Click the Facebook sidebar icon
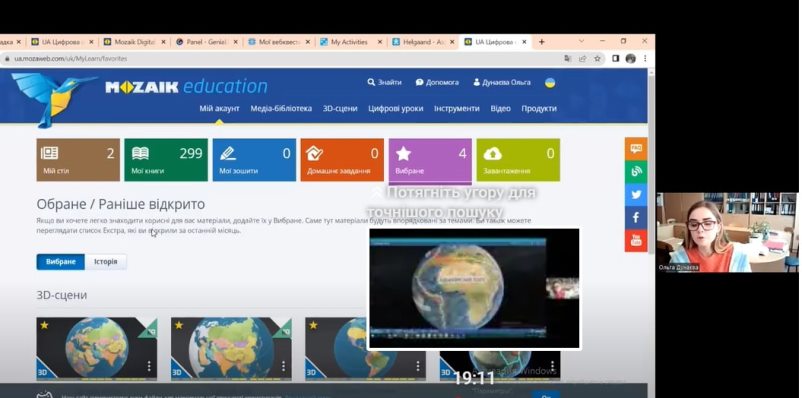802x398 pixels. [636, 217]
